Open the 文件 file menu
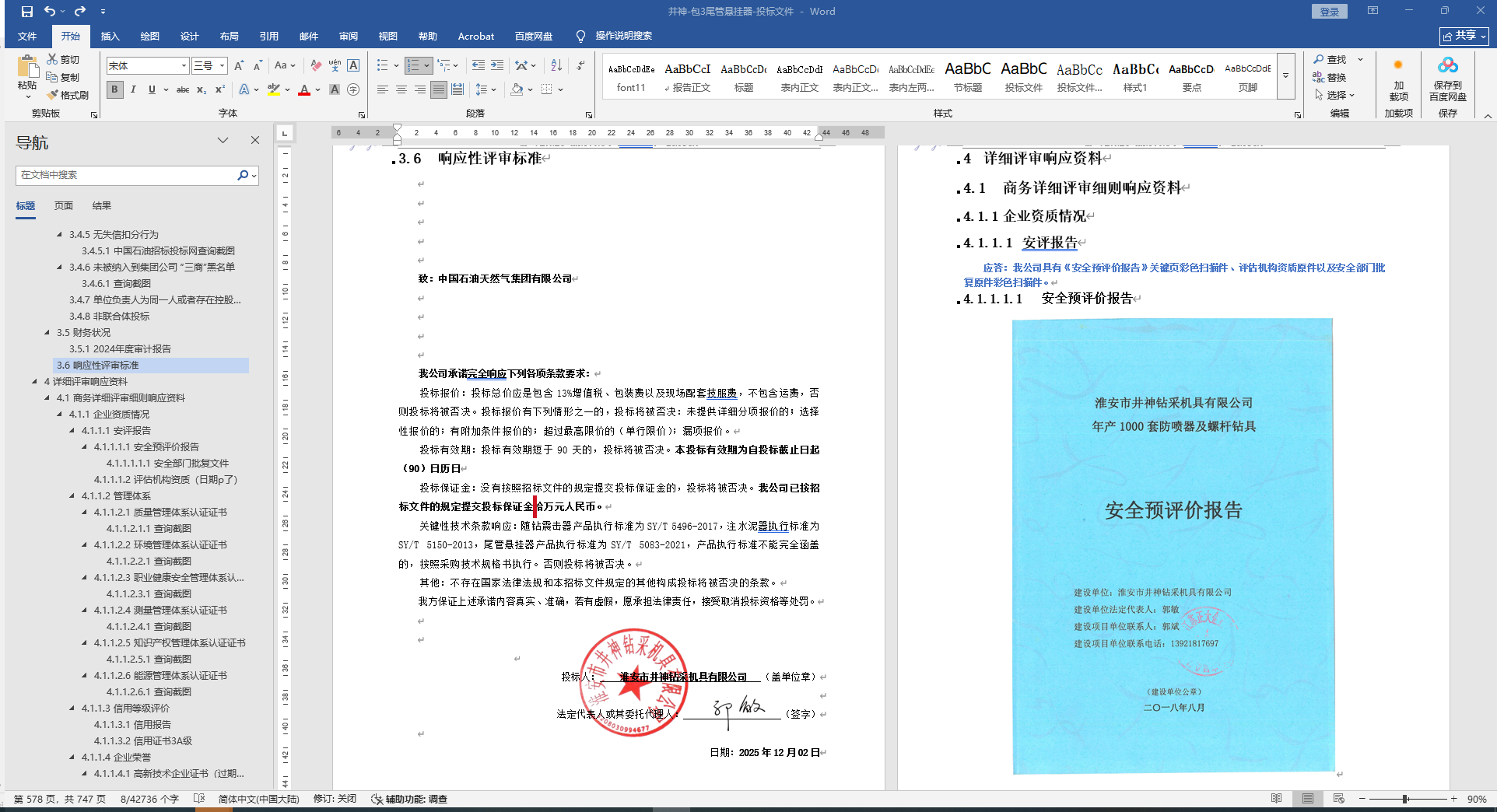Image resolution: width=1497 pixels, height=812 pixels. click(27, 36)
